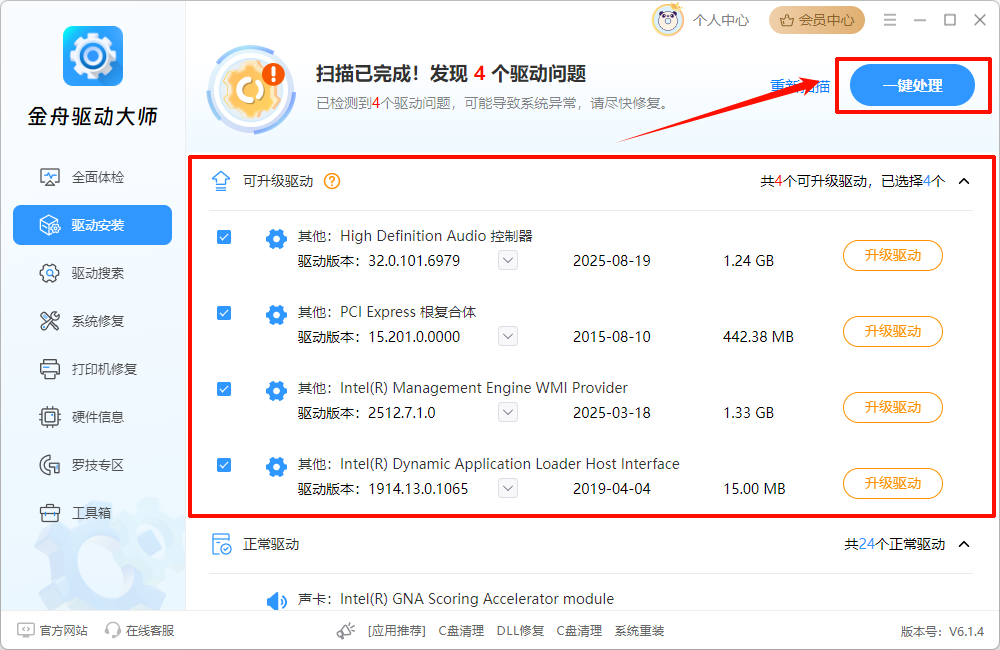Open version dropdown for 1914.13.0.1065
Viewport: 1000px width, 650px height.
tap(508, 488)
